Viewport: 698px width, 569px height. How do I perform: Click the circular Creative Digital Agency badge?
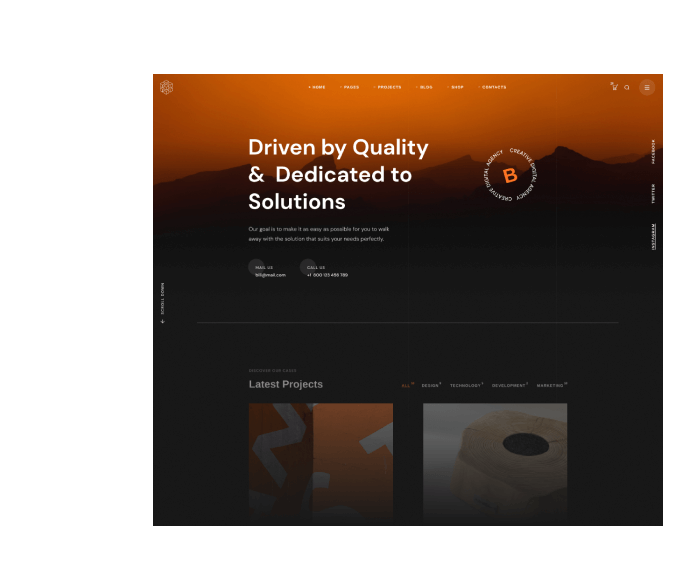point(510,176)
